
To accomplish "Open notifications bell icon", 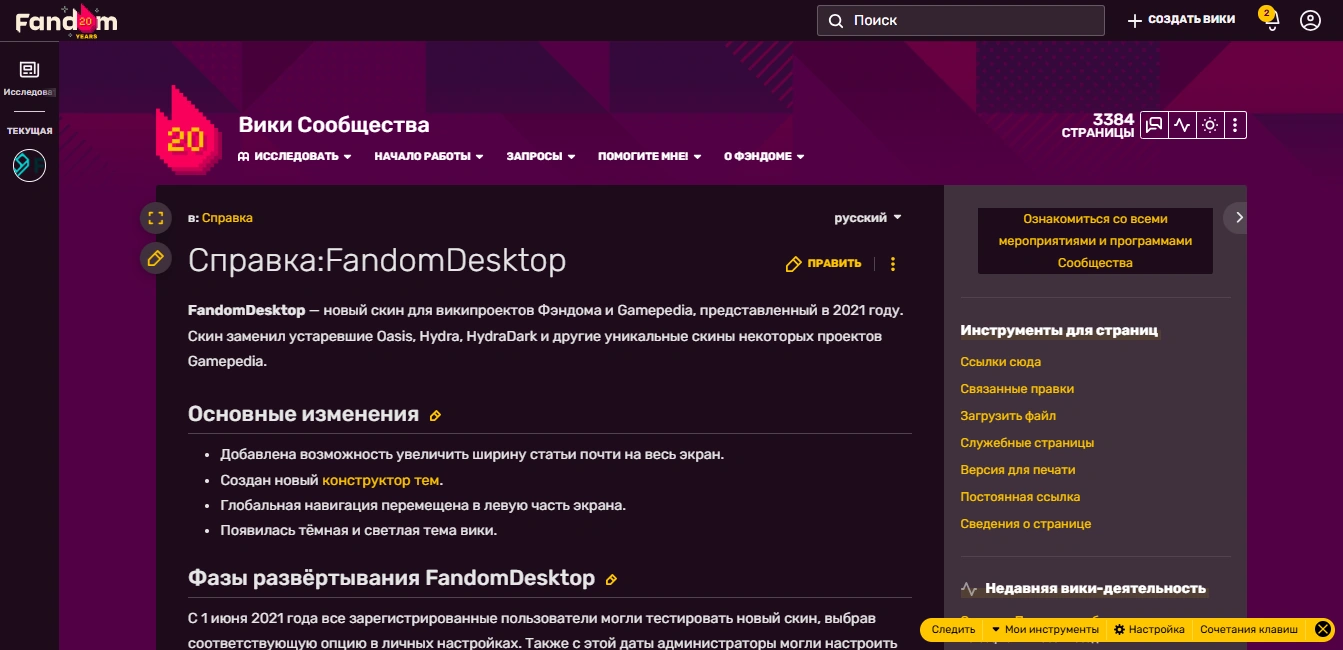I will 1271,20.
